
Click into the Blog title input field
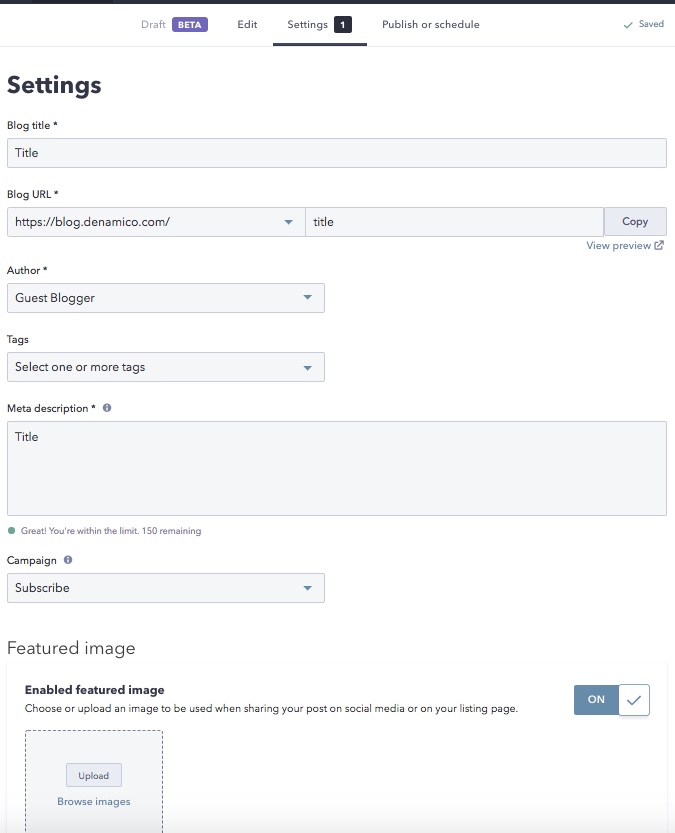click(337, 153)
